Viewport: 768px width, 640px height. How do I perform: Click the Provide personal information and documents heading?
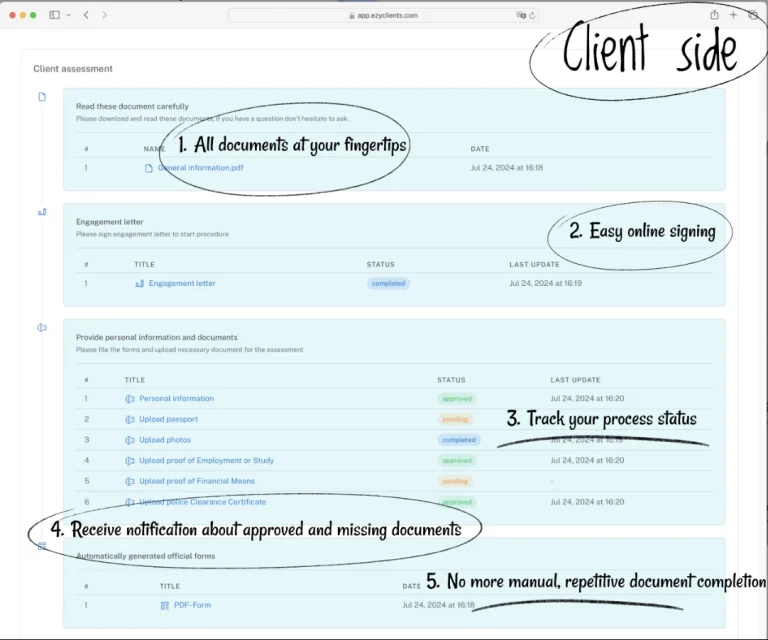point(157,337)
